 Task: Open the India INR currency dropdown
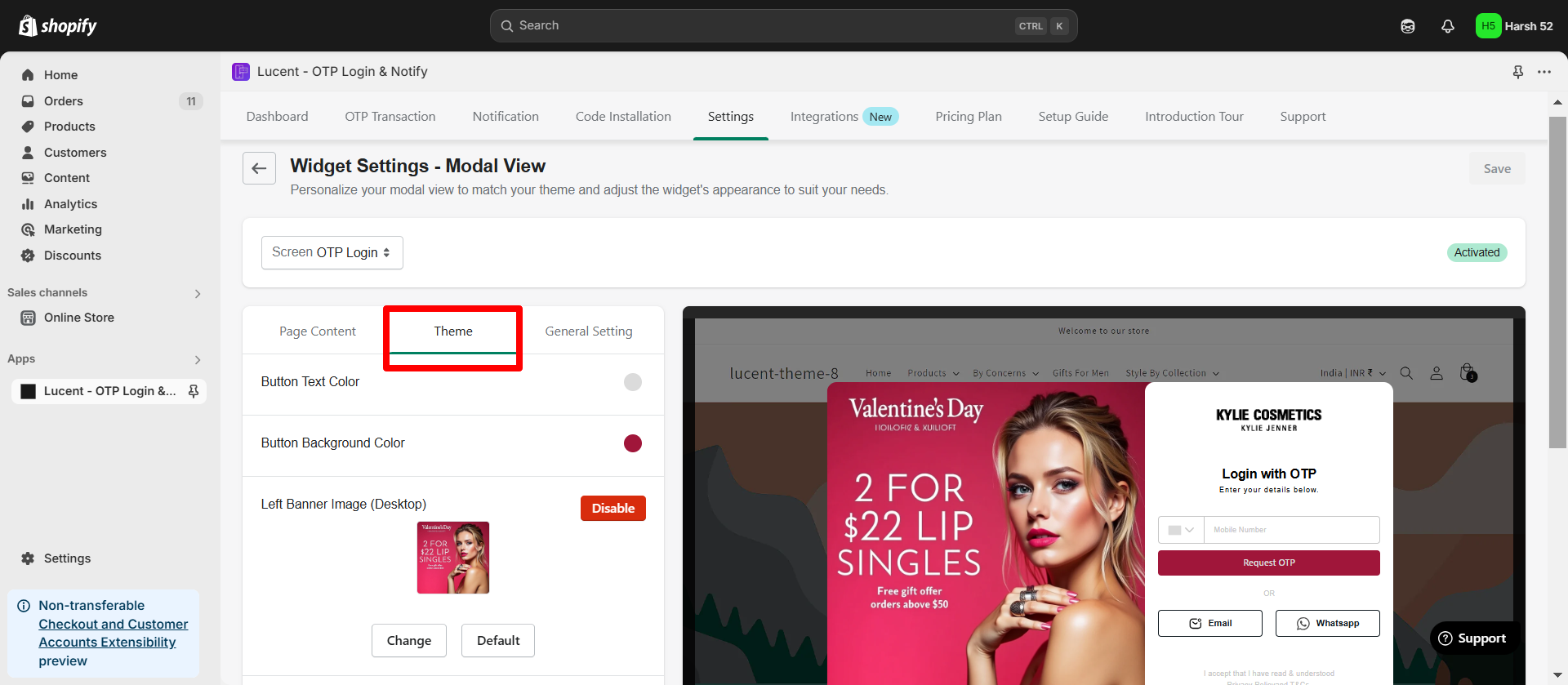click(x=1353, y=373)
